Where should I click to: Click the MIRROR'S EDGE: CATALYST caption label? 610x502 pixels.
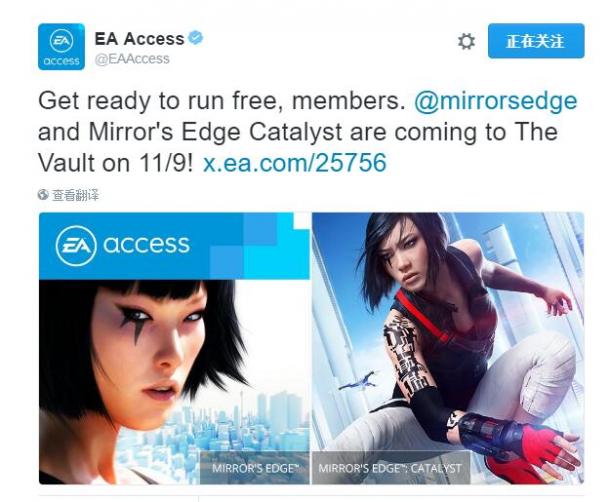(x=391, y=468)
